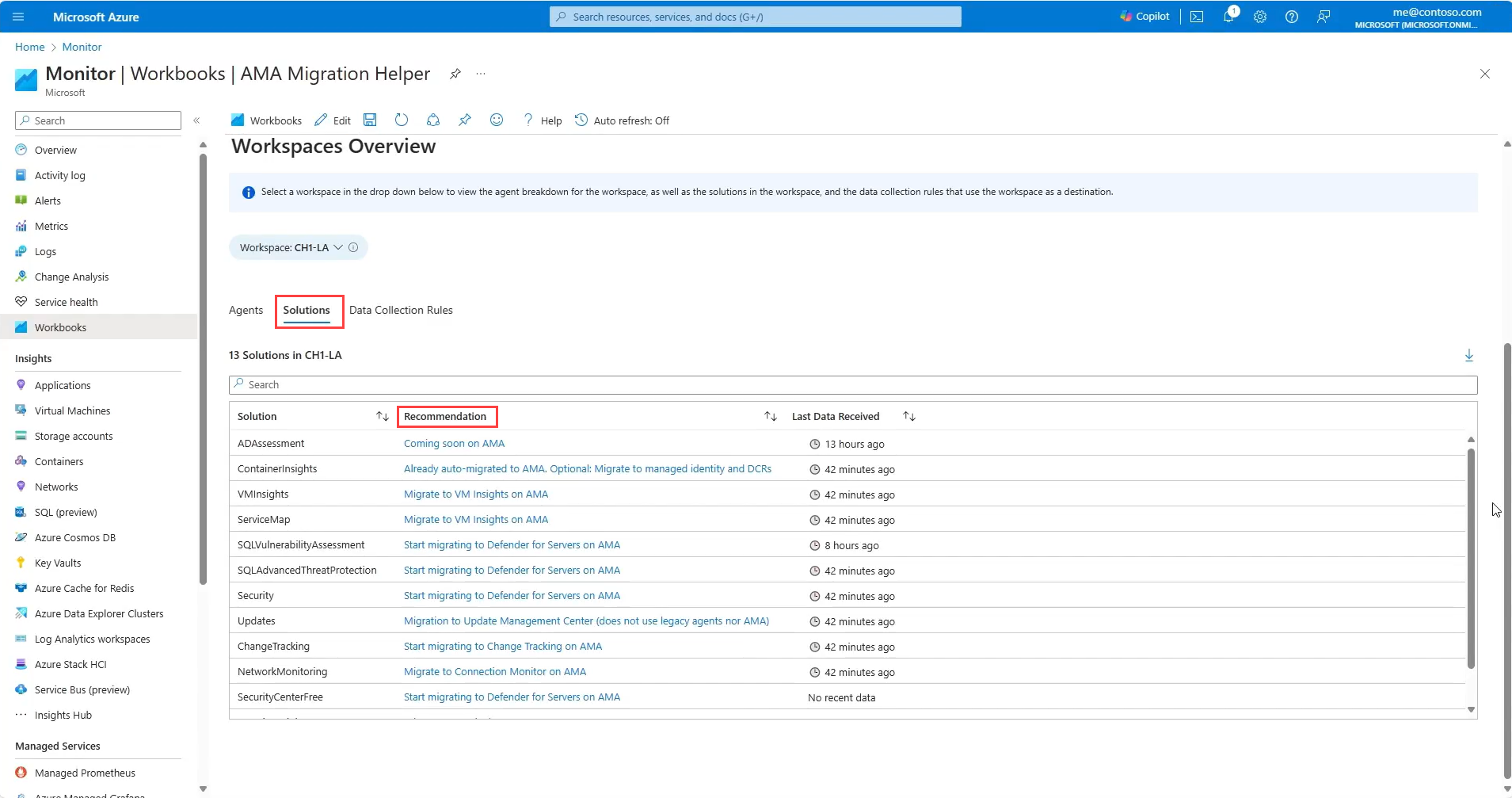Viewport: 1512px width, 798px height.
Task: Refresh the workbook with the circular arrow icon
Action: 402,120
